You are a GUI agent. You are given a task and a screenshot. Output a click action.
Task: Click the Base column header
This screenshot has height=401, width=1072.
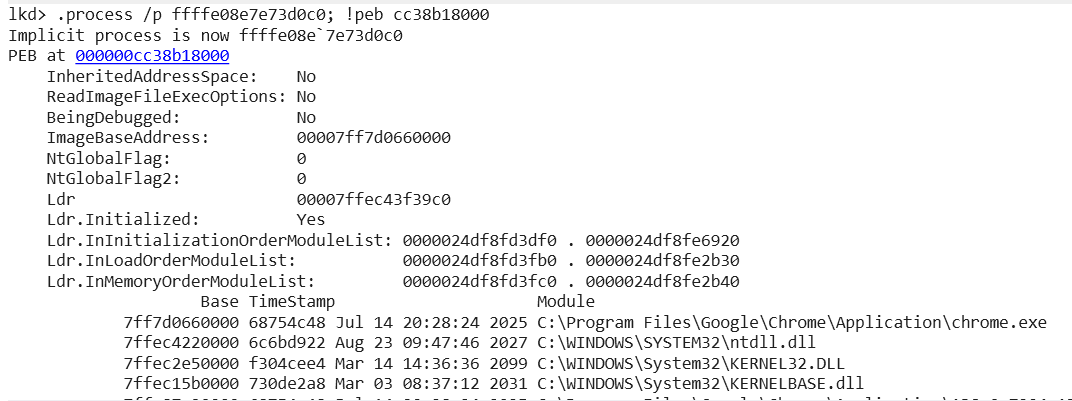(219, 302)
